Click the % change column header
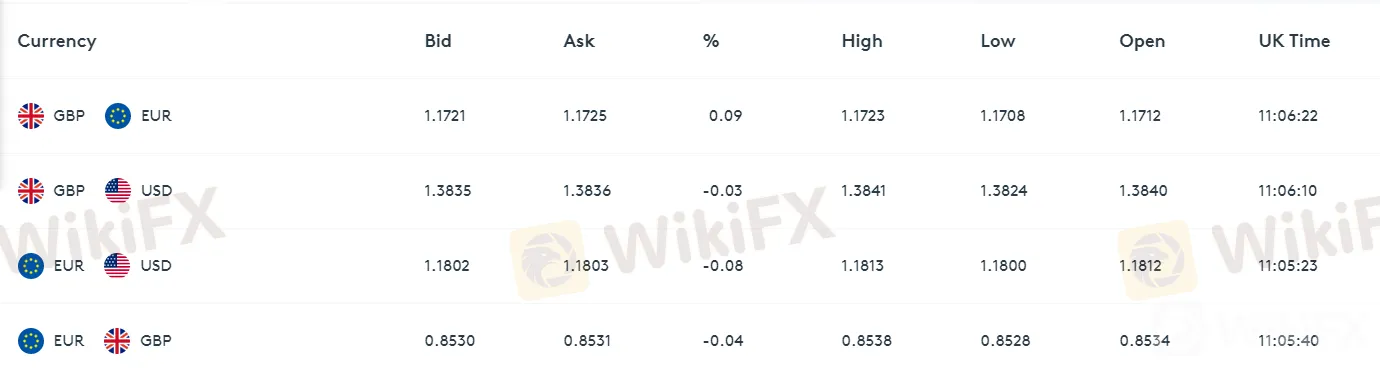This screenshot has height=377, width=1380. coord(711,41)
